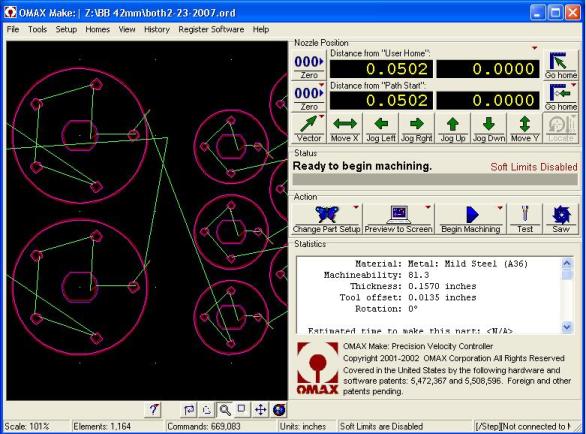Click the User Home X readout 0.0502
586x434 pixels.
381,69
